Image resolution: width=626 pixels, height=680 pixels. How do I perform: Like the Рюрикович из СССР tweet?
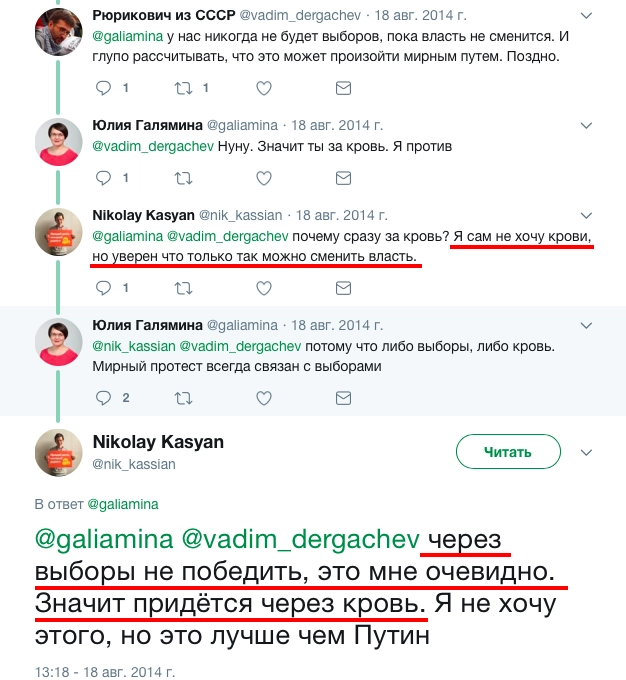coord(264,88)
